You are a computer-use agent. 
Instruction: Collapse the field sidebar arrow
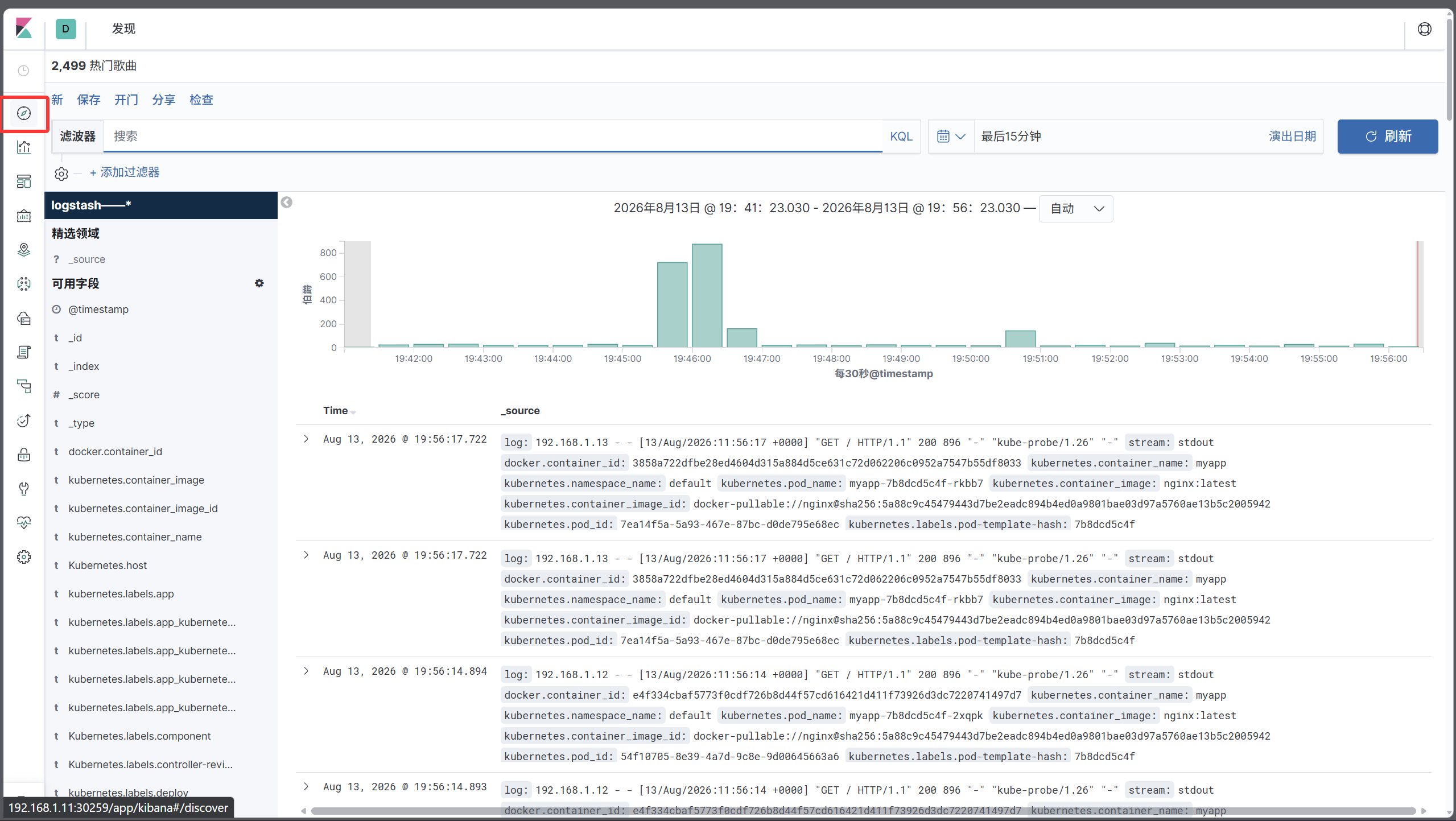(287, 203)
